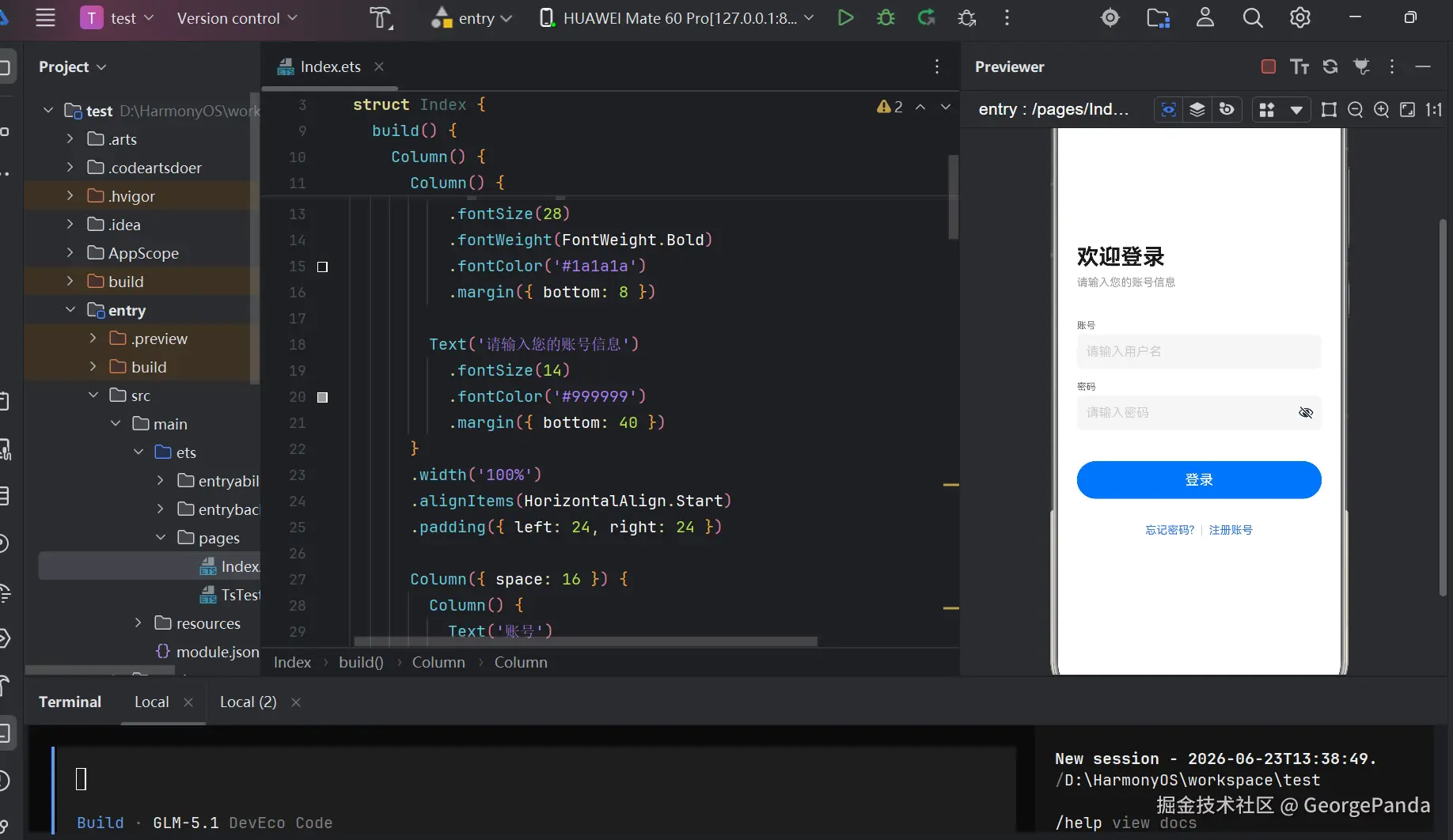Viewport: 1453px width, 840px height.
Task: Open Search Everywhere magnifier
Action: click(x=1253, y=17)
